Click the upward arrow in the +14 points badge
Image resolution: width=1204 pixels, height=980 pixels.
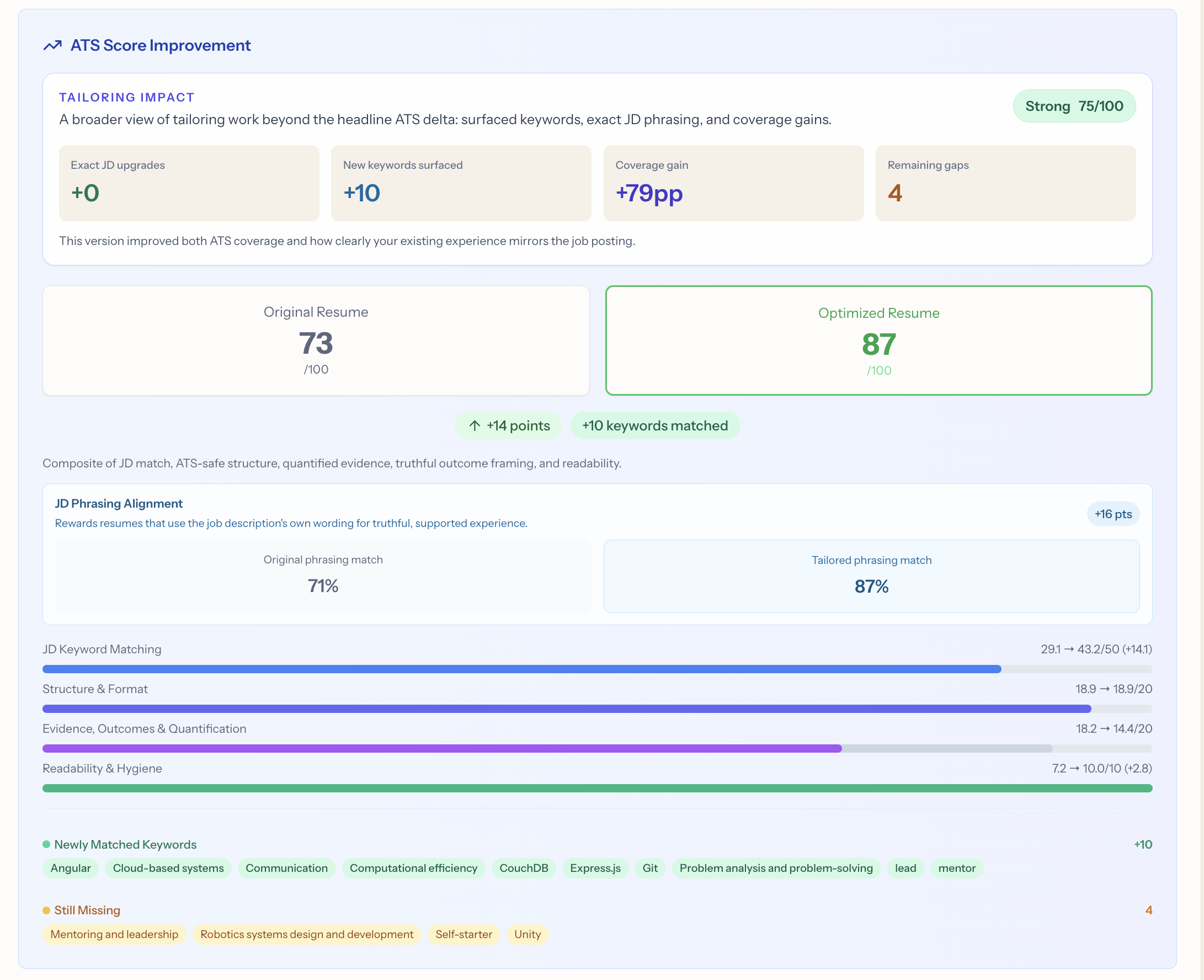coord(475,425)
